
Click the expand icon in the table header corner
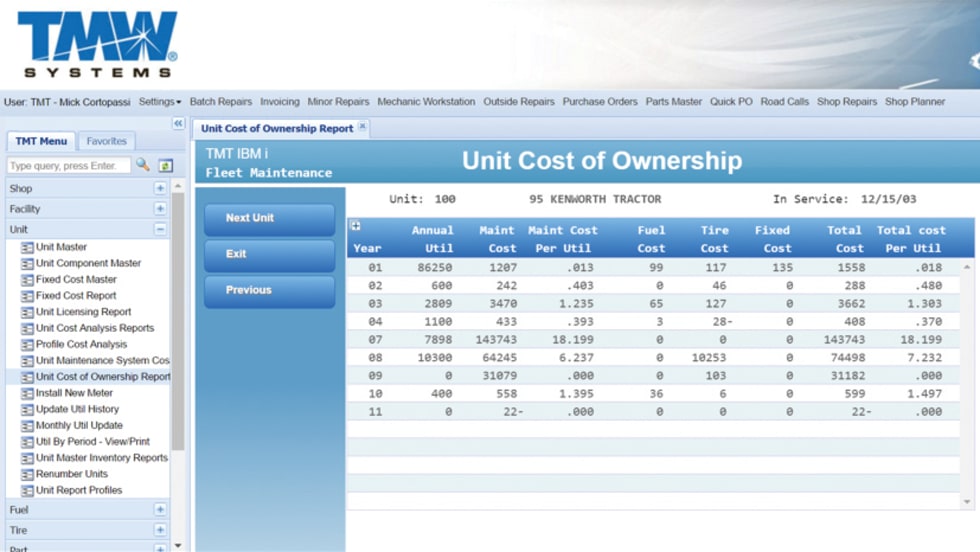tap(355, 226)
